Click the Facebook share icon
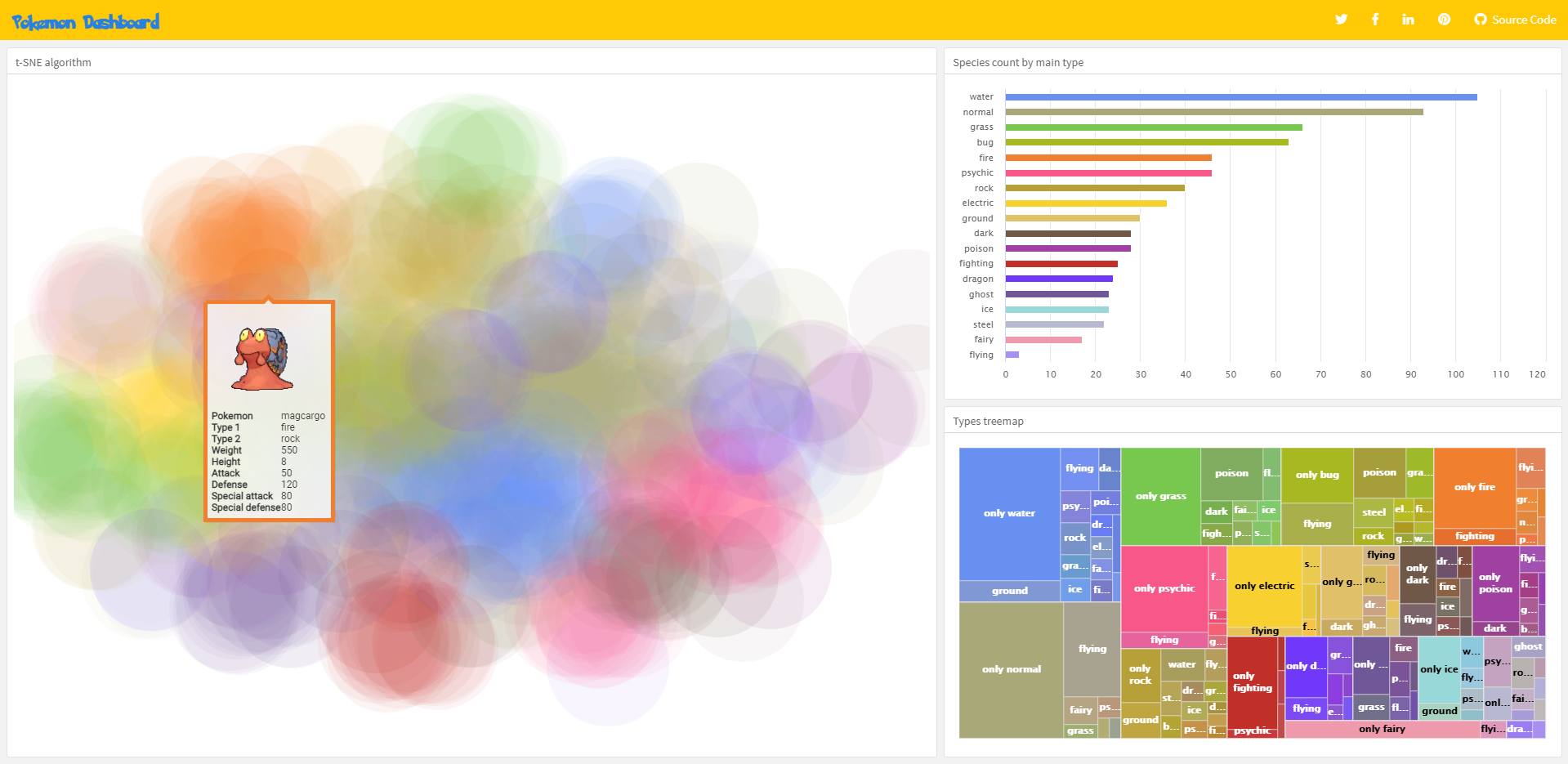 [x=1375, y=20]
